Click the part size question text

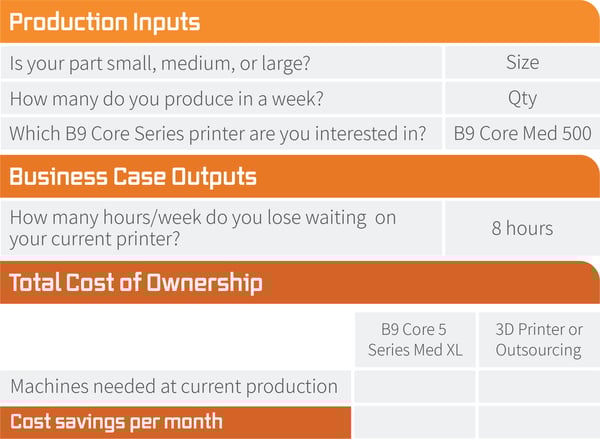(x=160, y=63)
